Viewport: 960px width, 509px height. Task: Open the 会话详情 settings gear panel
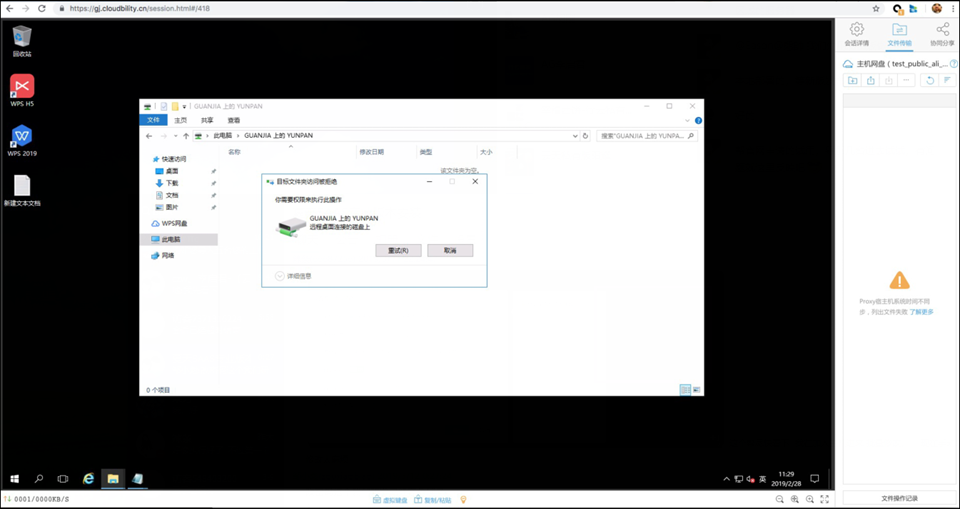coord(856,34)
